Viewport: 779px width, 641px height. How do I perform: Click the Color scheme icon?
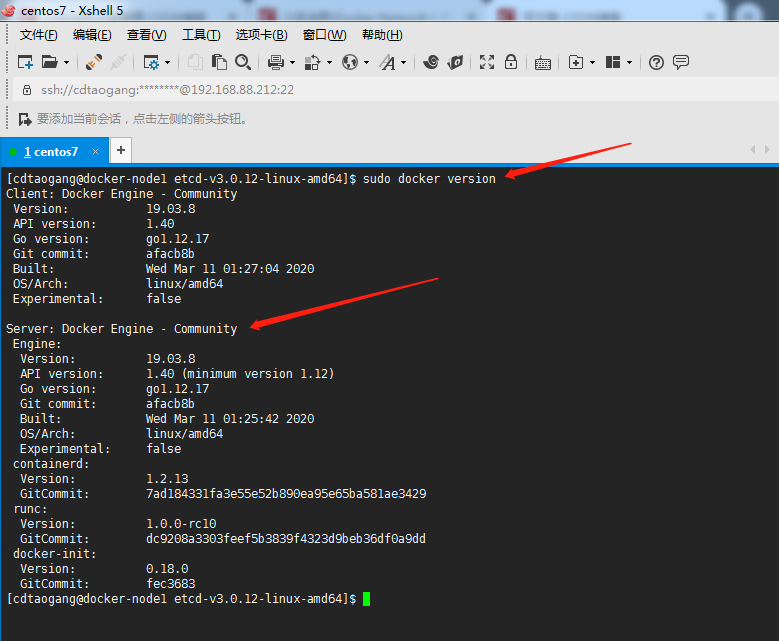pos(312,62)
